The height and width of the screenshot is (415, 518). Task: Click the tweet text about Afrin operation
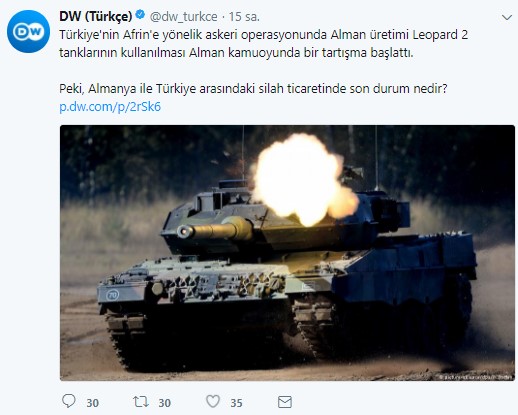pyautogui.click(x=263, y=44)
